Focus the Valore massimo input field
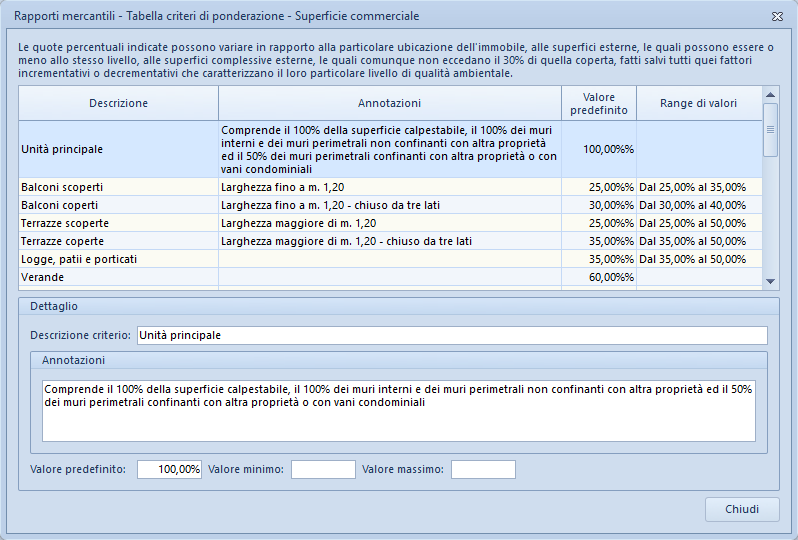Screen dimensions: 798x540 click(x=483, y=469)
